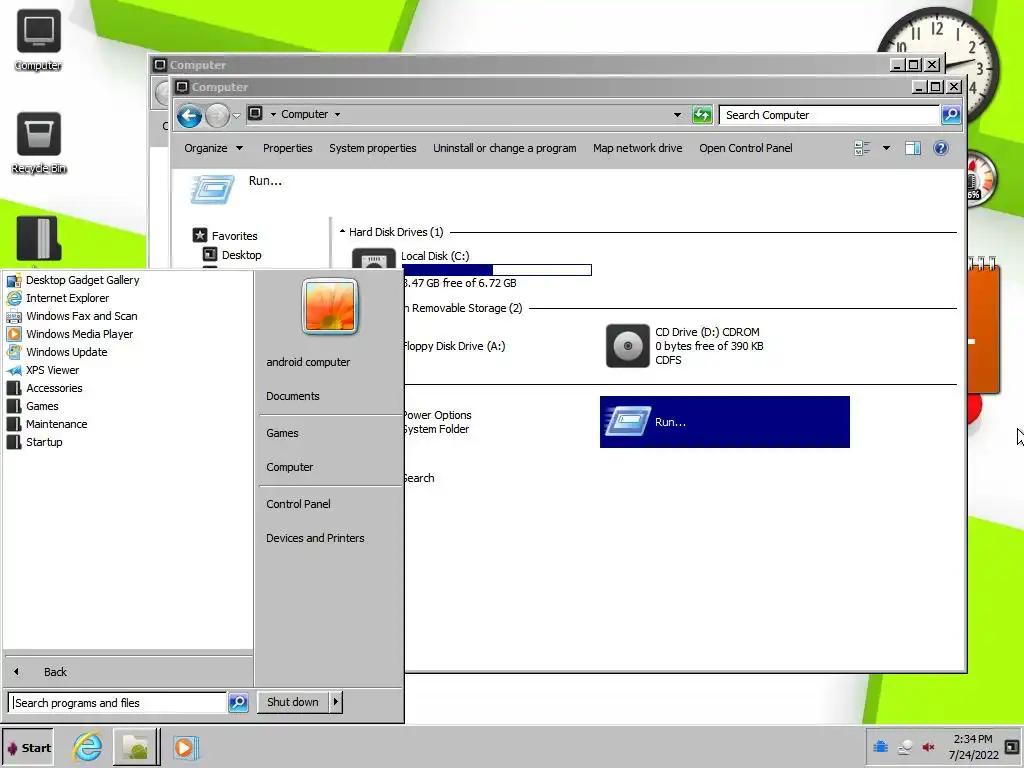Click the Favorites star icon
The height and width of the screenshot is (768, 1024).
coord(200,235)
